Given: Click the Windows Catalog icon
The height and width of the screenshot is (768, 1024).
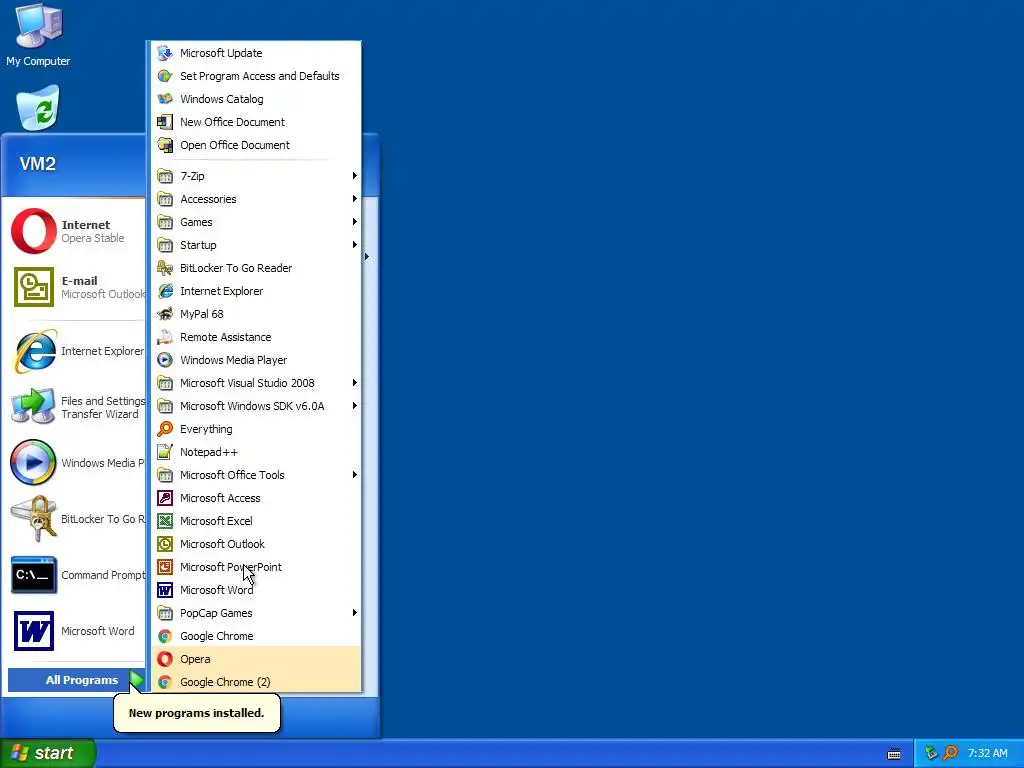Looking at the screenshot, I should [x=165, y=99].
